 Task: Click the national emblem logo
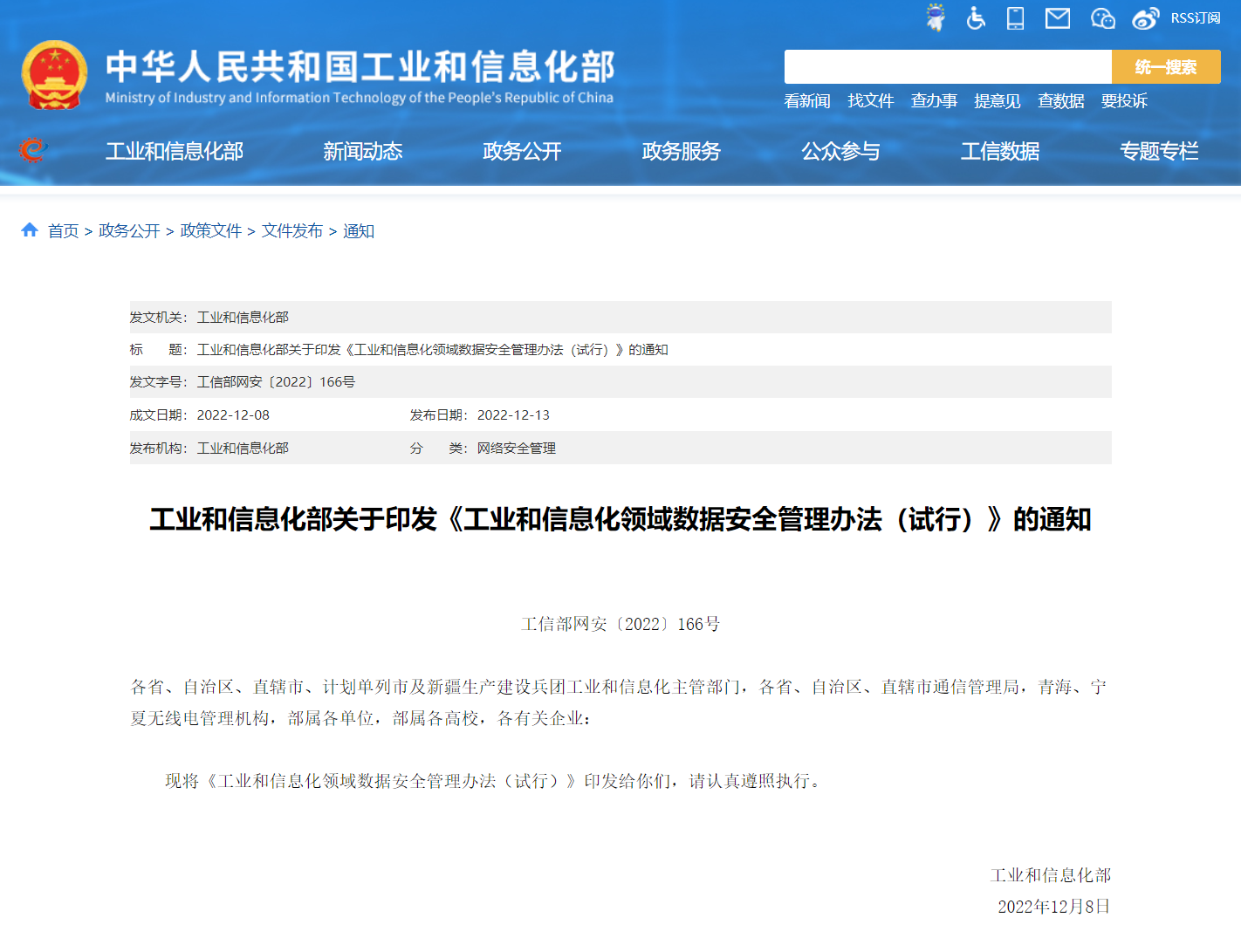coord(54,75)
